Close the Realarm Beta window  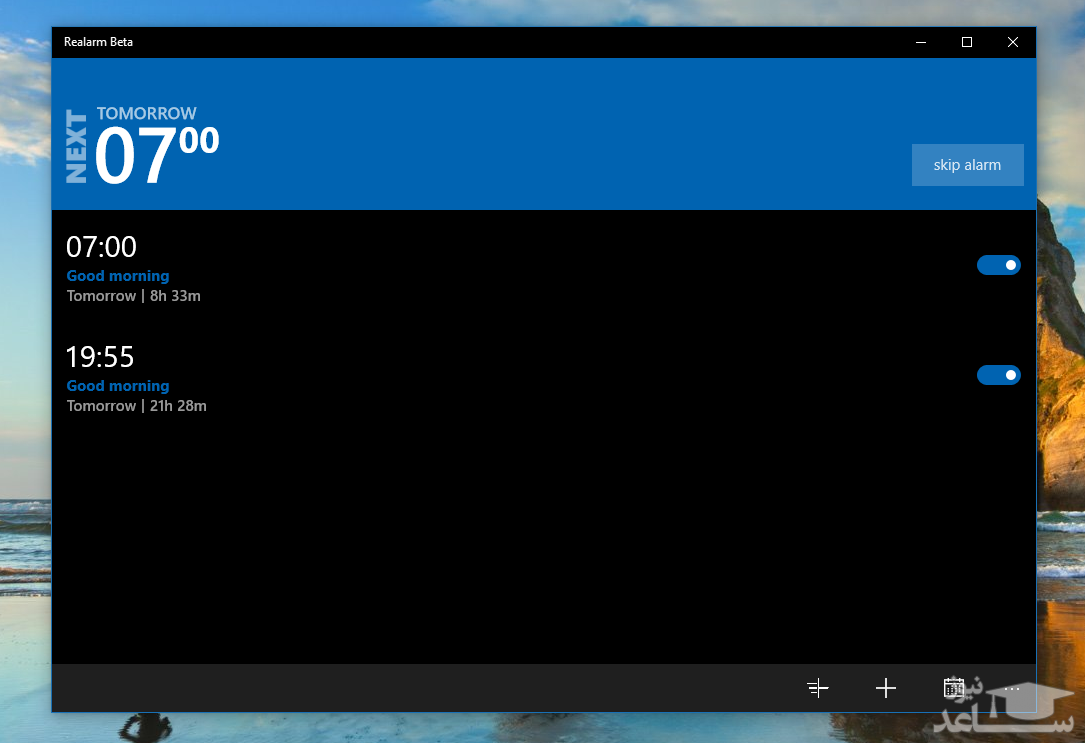pos(1012,42)
